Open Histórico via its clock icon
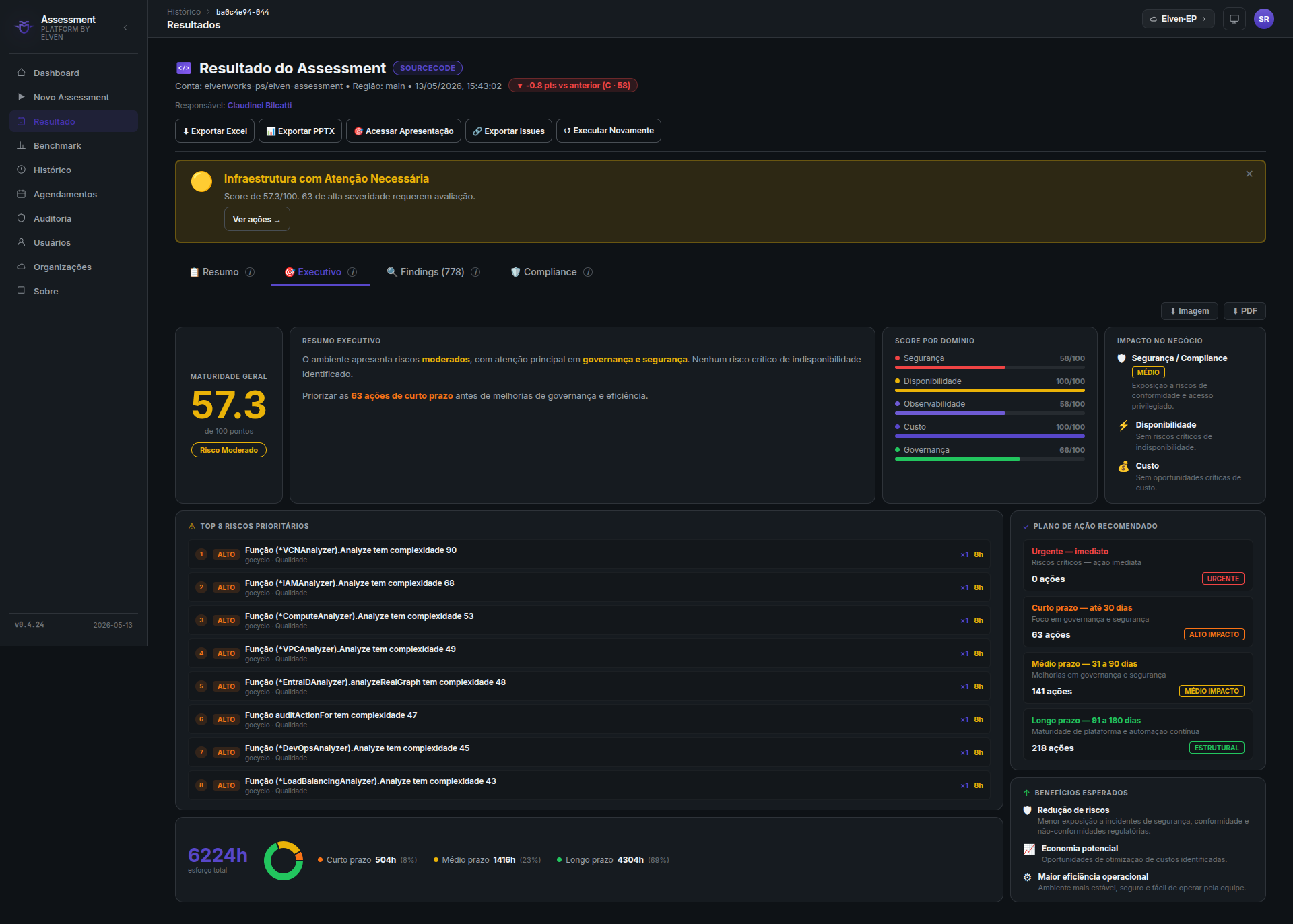Viewport: 1293px width, 924px height. click(21, 170)
